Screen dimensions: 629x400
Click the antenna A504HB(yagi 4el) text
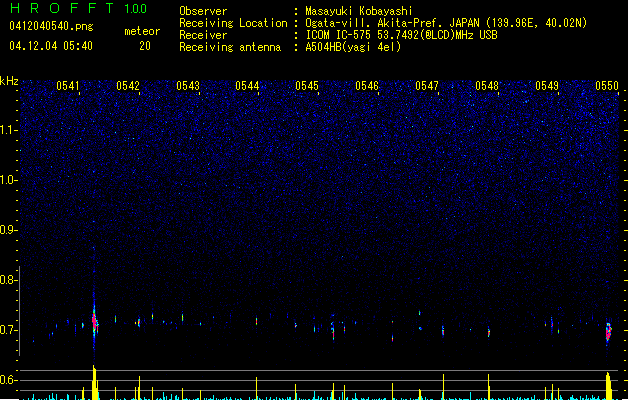pyautogui.click(x=353, y=47)
